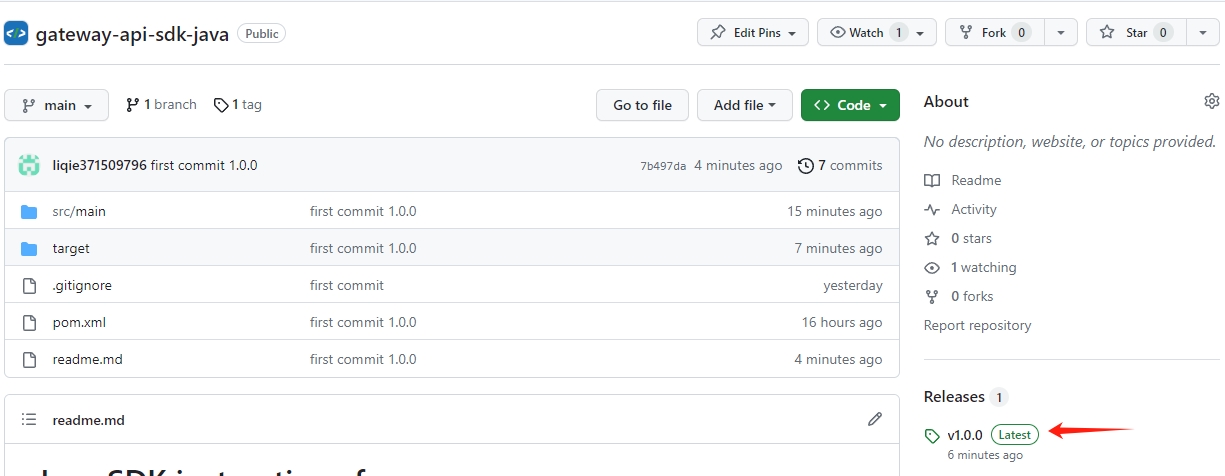Click the readme.md outline list icon

point(29,419)
